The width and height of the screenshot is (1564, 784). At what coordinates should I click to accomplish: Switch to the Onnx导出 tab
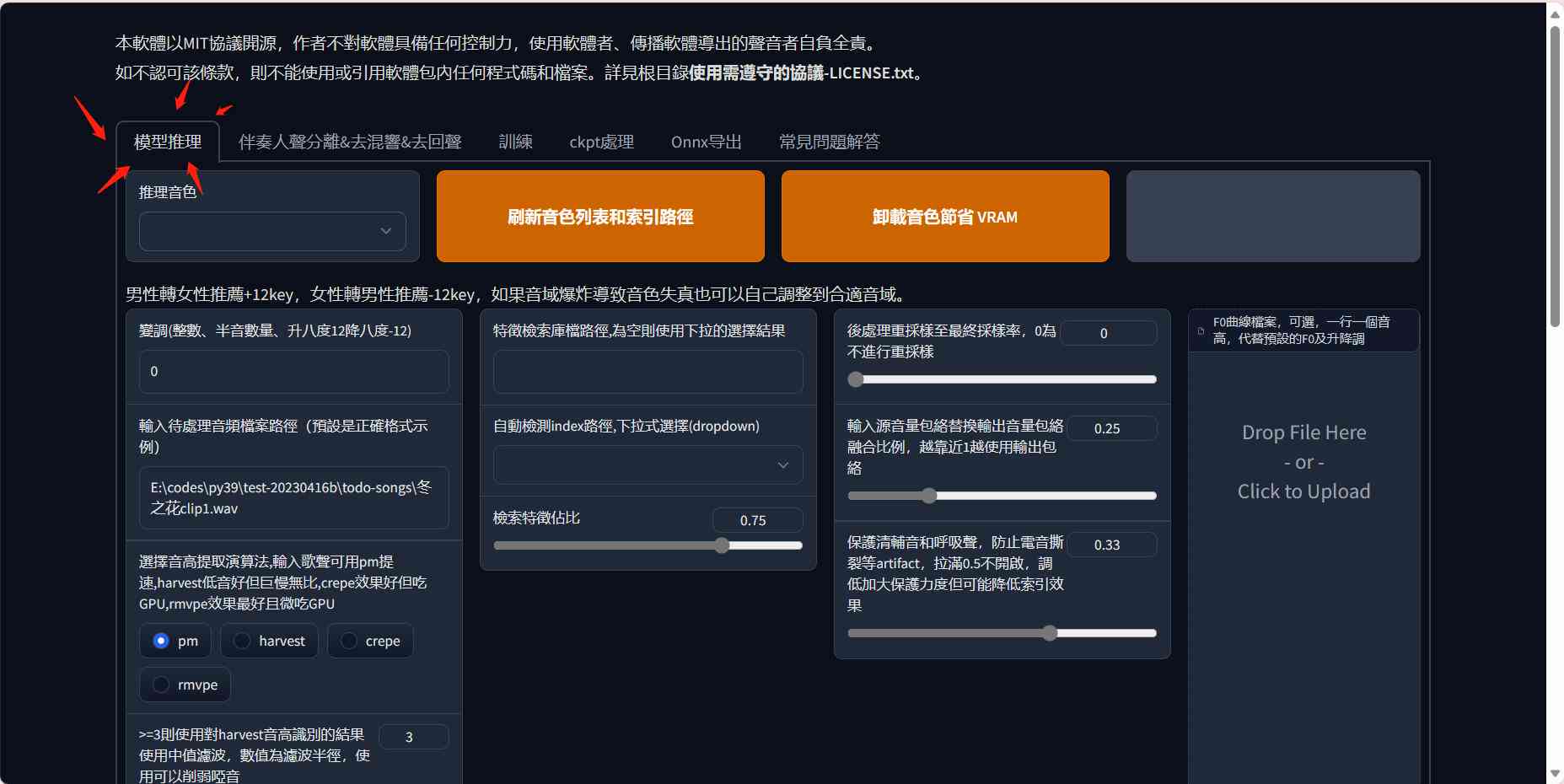(706, 142)
